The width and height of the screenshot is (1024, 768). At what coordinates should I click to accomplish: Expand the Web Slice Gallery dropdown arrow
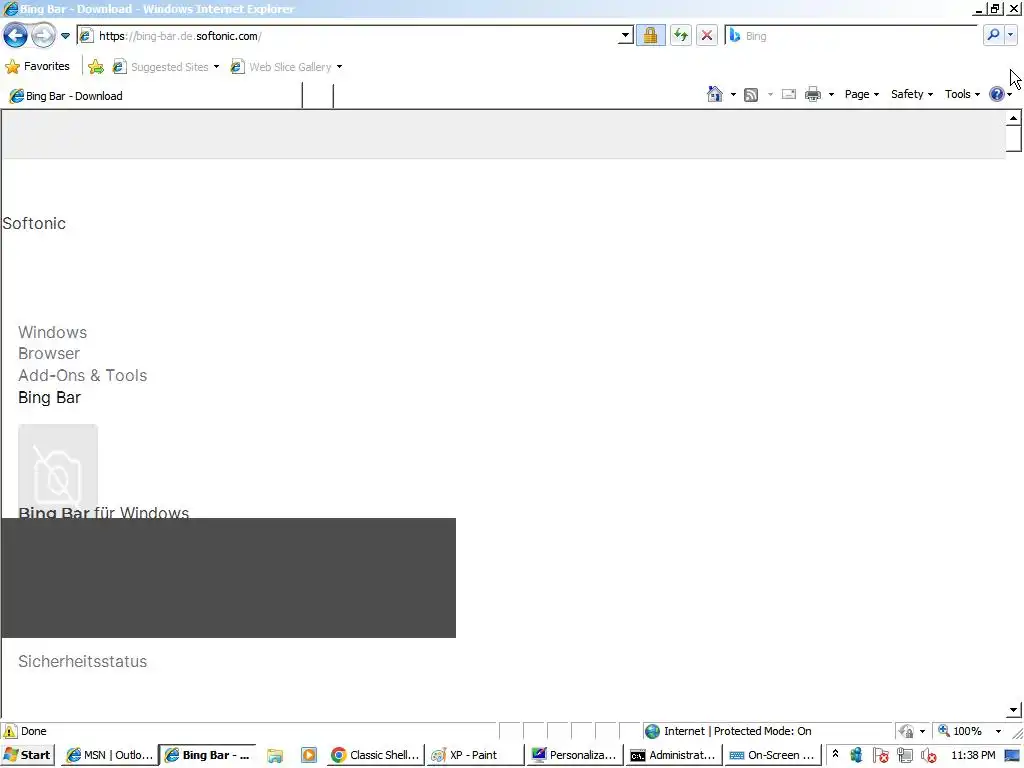339,67
